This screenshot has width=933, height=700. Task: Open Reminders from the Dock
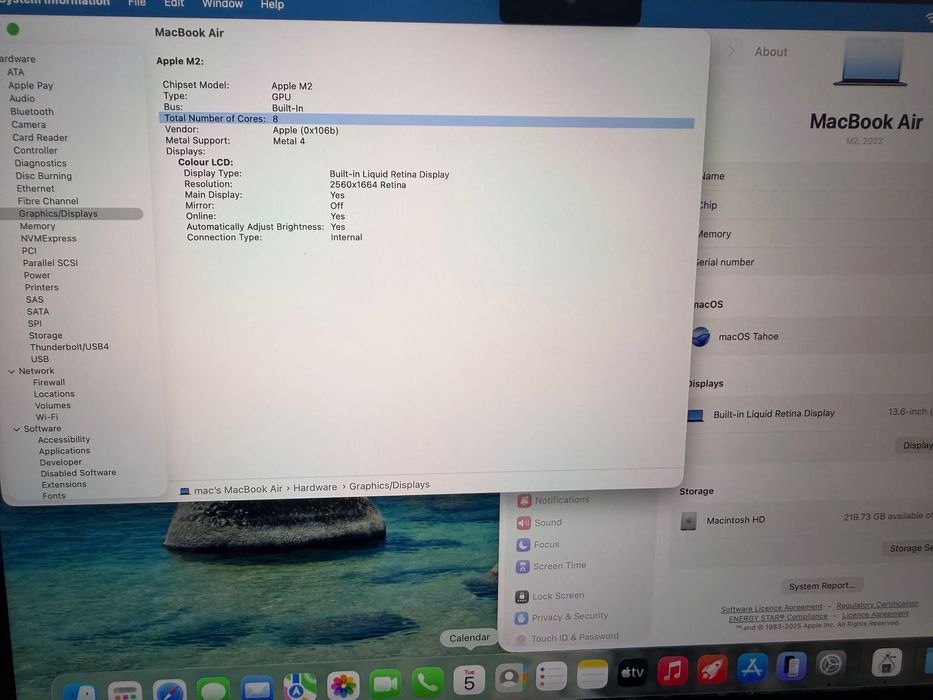point(551,677)
